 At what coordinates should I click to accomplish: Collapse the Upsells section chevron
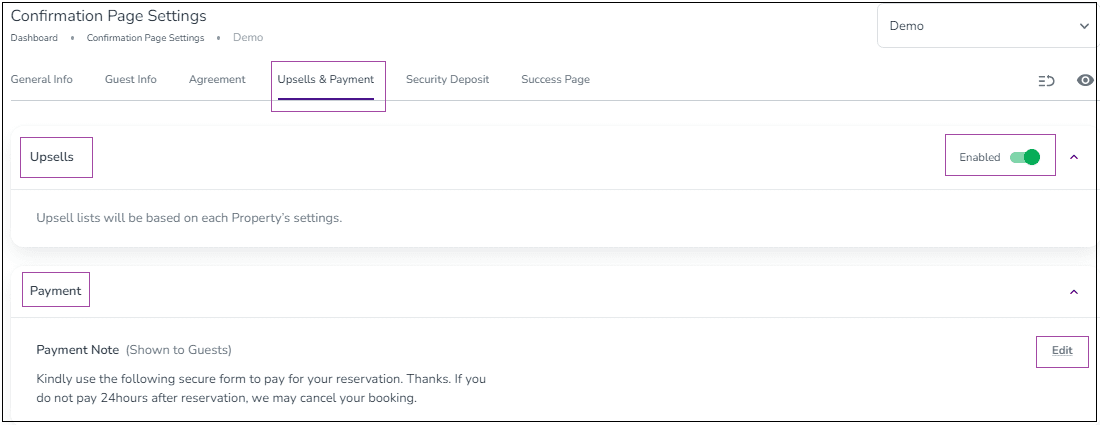coord(1073,157)
